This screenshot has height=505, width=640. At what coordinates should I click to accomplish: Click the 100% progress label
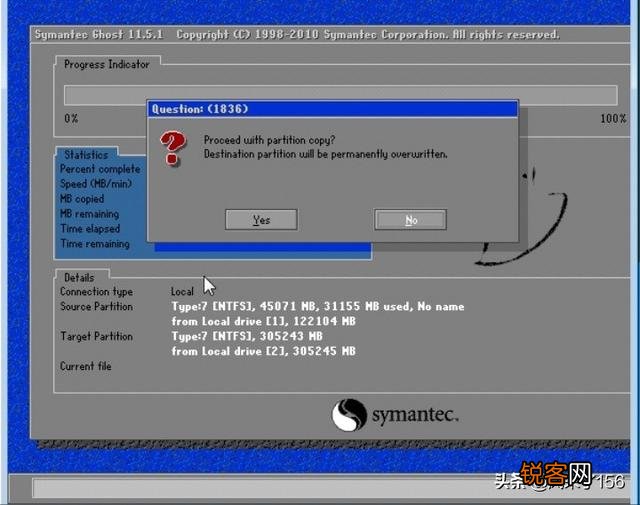(x=613, y=118)
